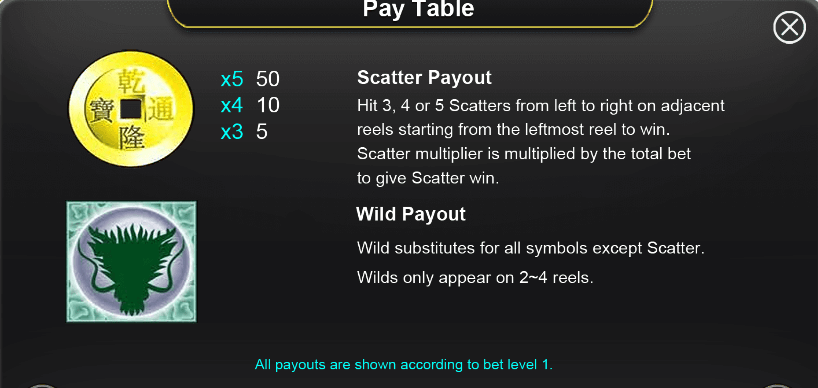
Task: Click the x5 scatter multiplier label
Action: click(x=232, y=79)
